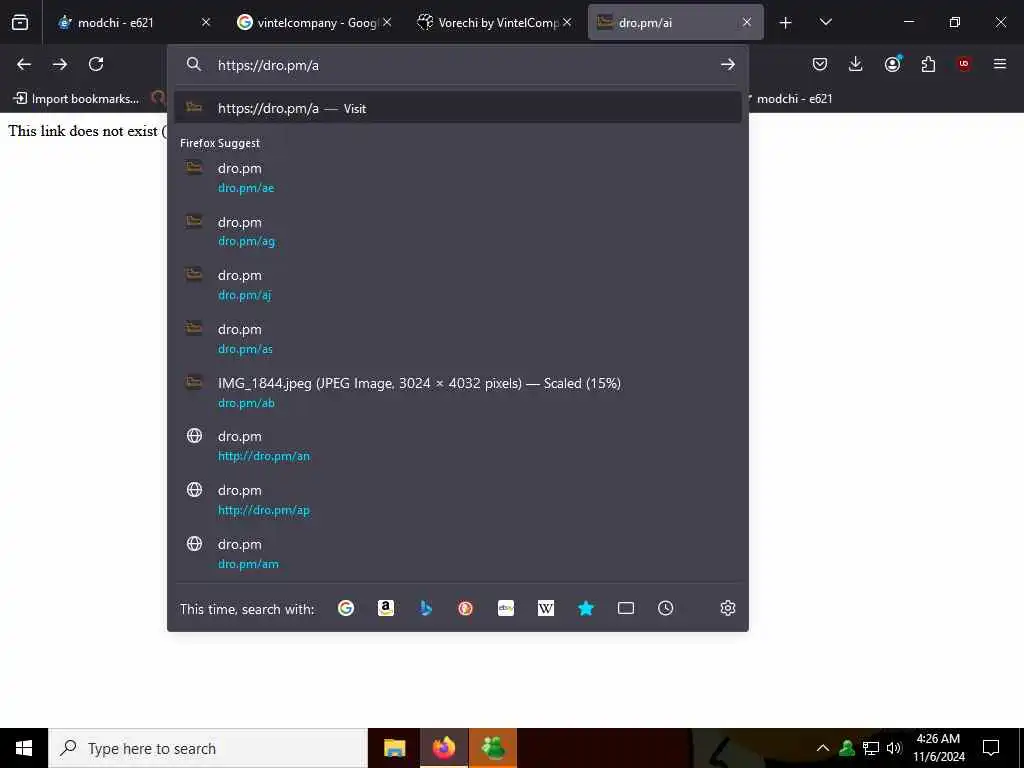The image size is (1024, 768).
Task: Search in History clock icon
Action: point(665,609)
